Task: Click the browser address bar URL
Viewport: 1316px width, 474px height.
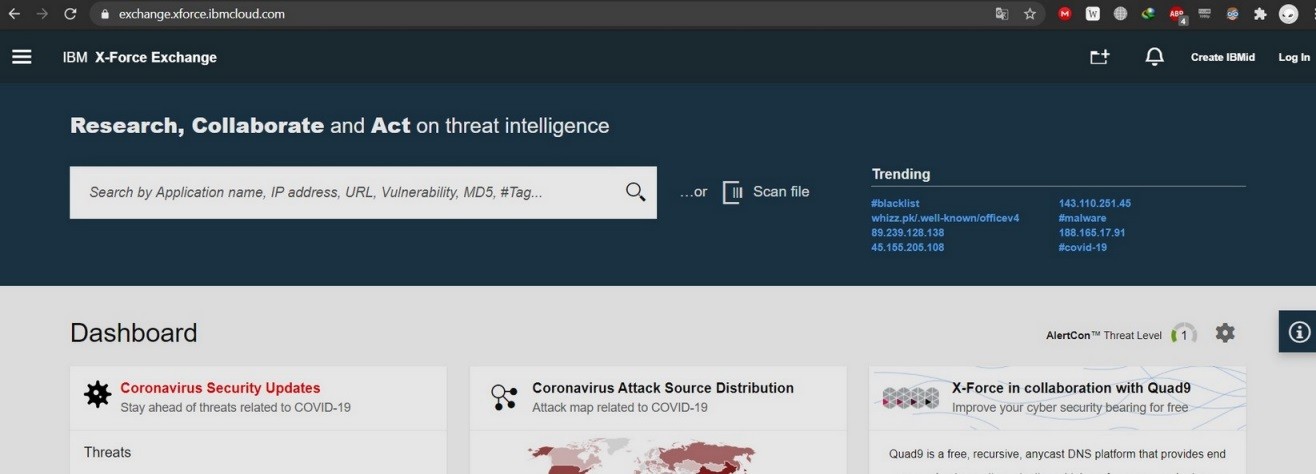Action: pos(201,14)
